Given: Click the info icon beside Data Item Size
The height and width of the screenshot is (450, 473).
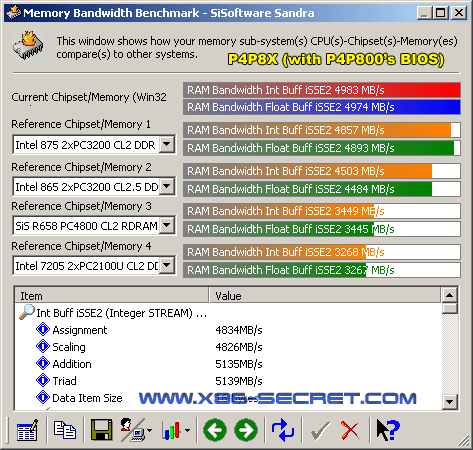Looking at the screenshot, I should point(43,397).
